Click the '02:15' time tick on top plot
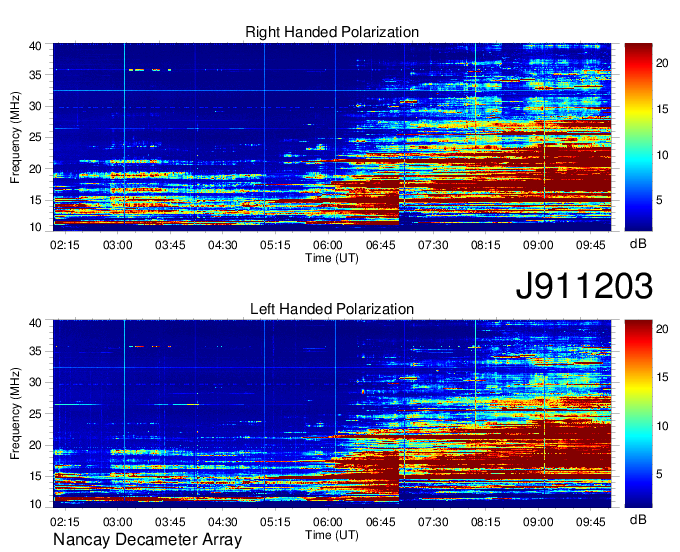Screen dimensions: 680x552 point(65,245)
